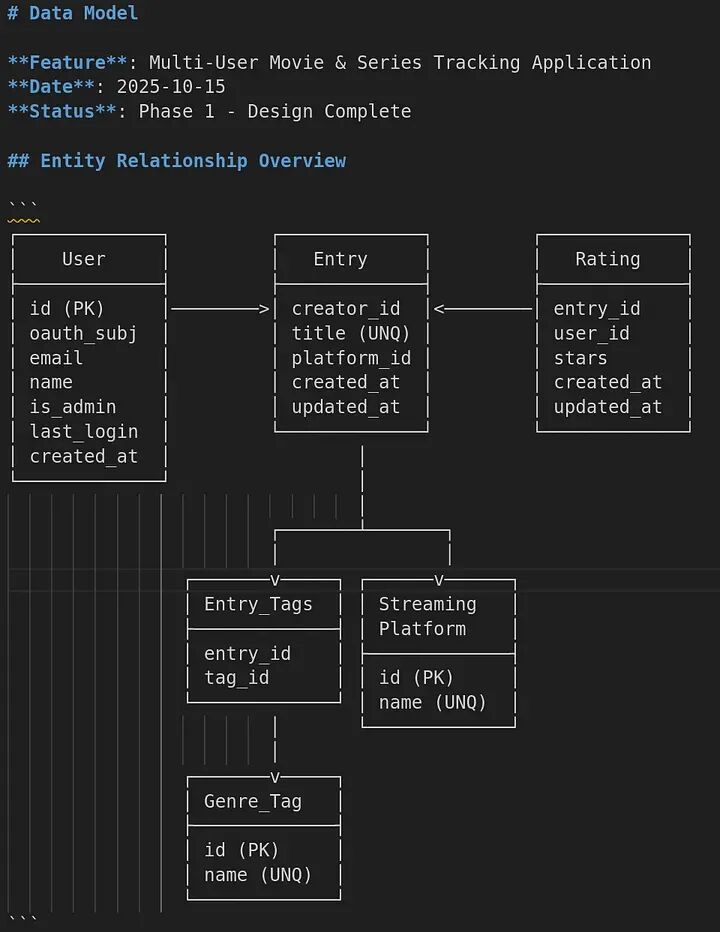Click 'updated_at' in Entry box
Image resolution: width=720 pixels, height=932 pixels.
coord(346,407)
